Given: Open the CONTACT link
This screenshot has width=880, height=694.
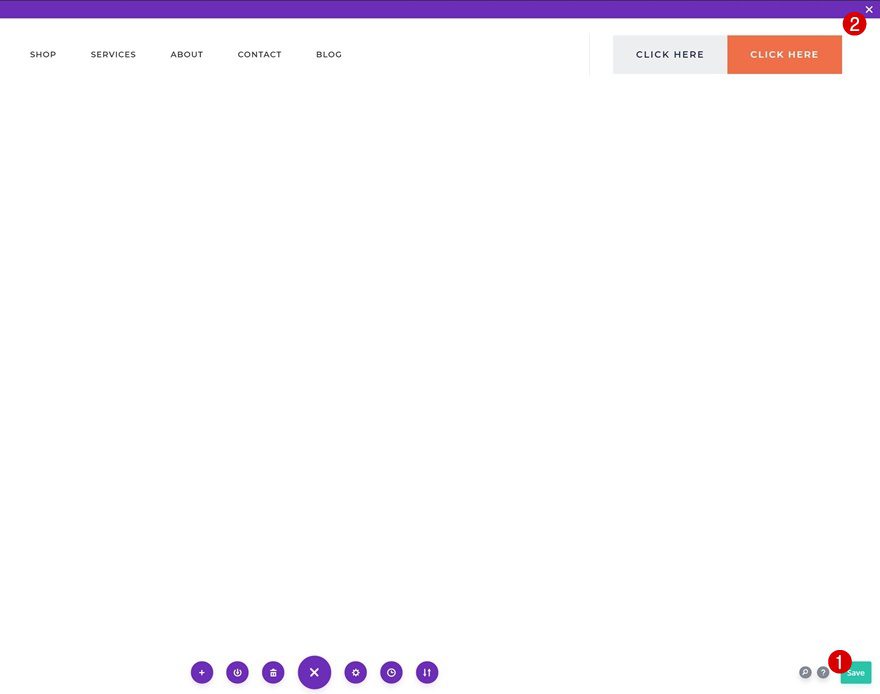Looking at the screenshot, I should (x=259, y=54).
